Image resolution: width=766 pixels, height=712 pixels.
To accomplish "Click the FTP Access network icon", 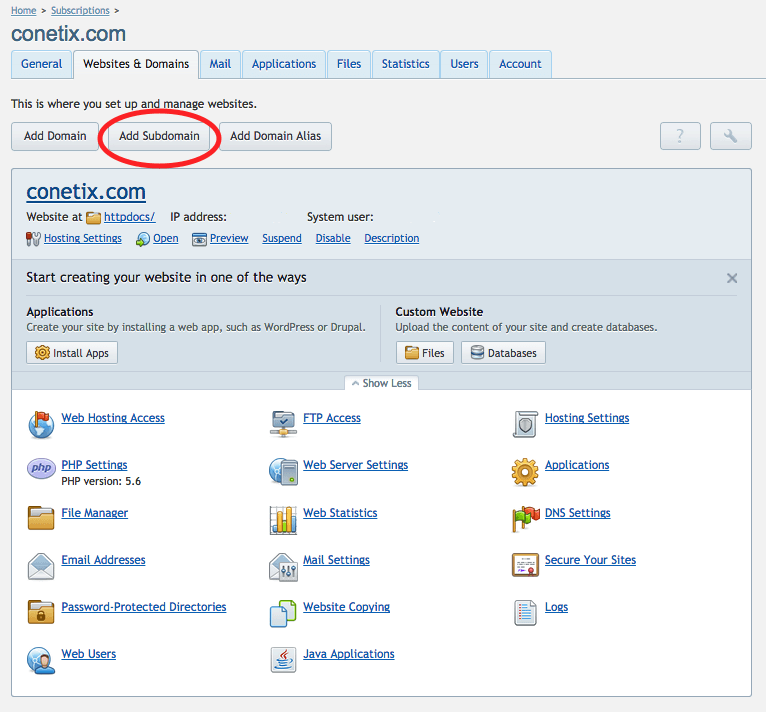I will coord(283,424).
